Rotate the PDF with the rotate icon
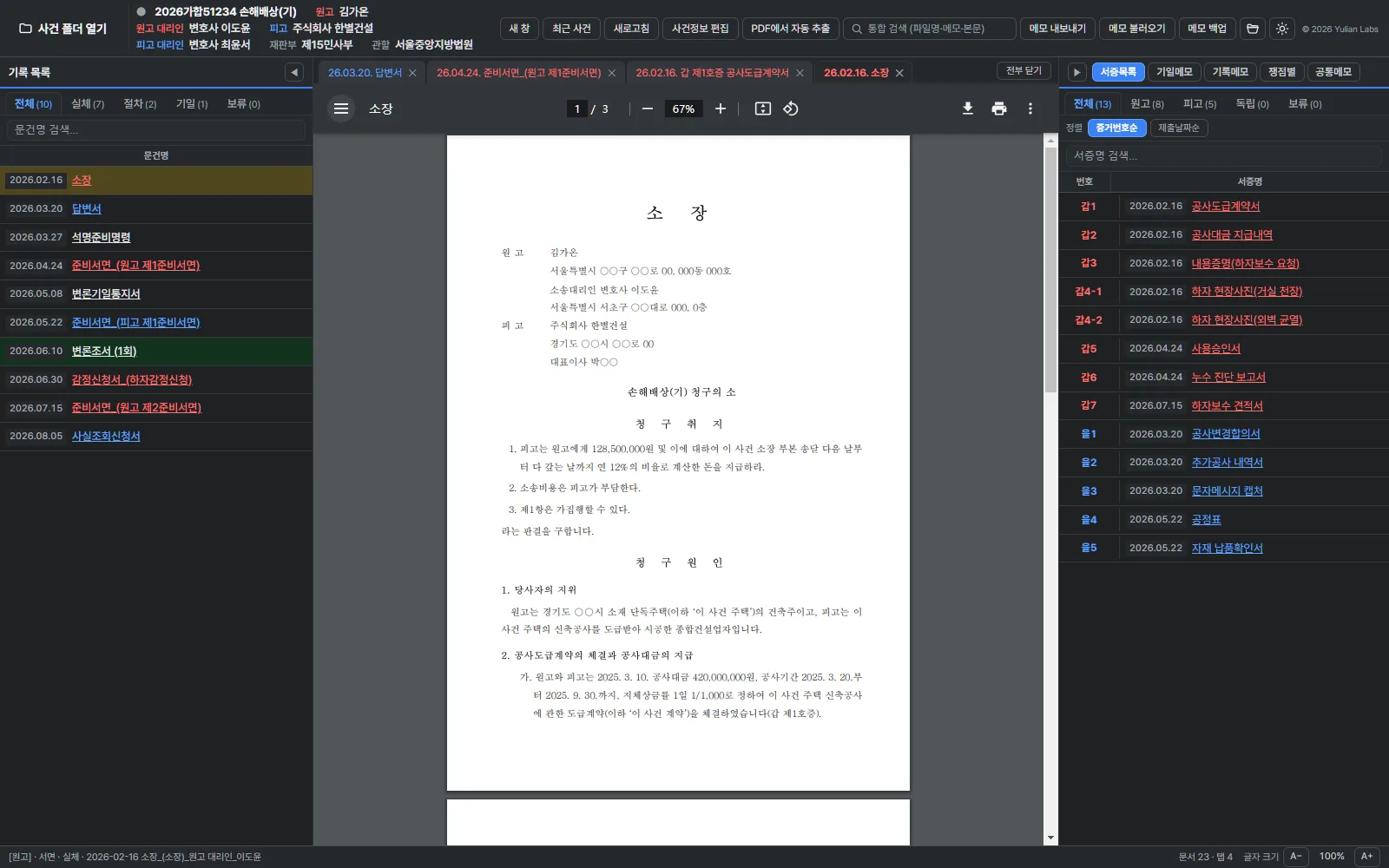 click(x=791, y=108)
